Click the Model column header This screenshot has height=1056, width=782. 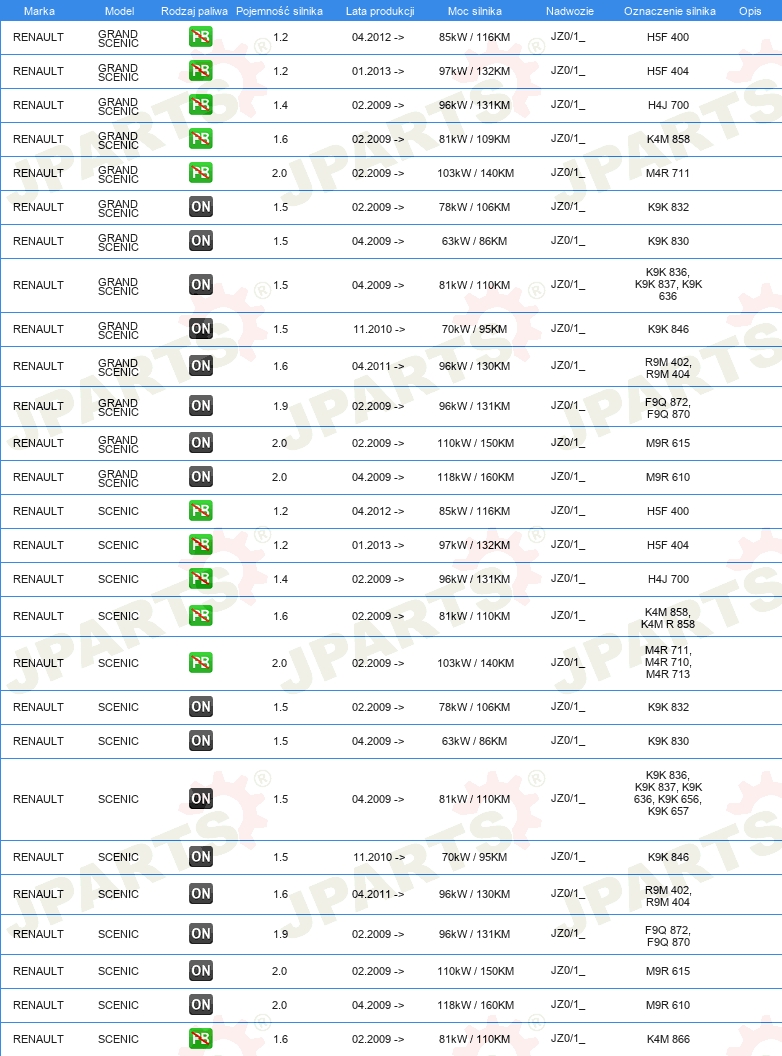pyautogui.click(x=119, y=11)
